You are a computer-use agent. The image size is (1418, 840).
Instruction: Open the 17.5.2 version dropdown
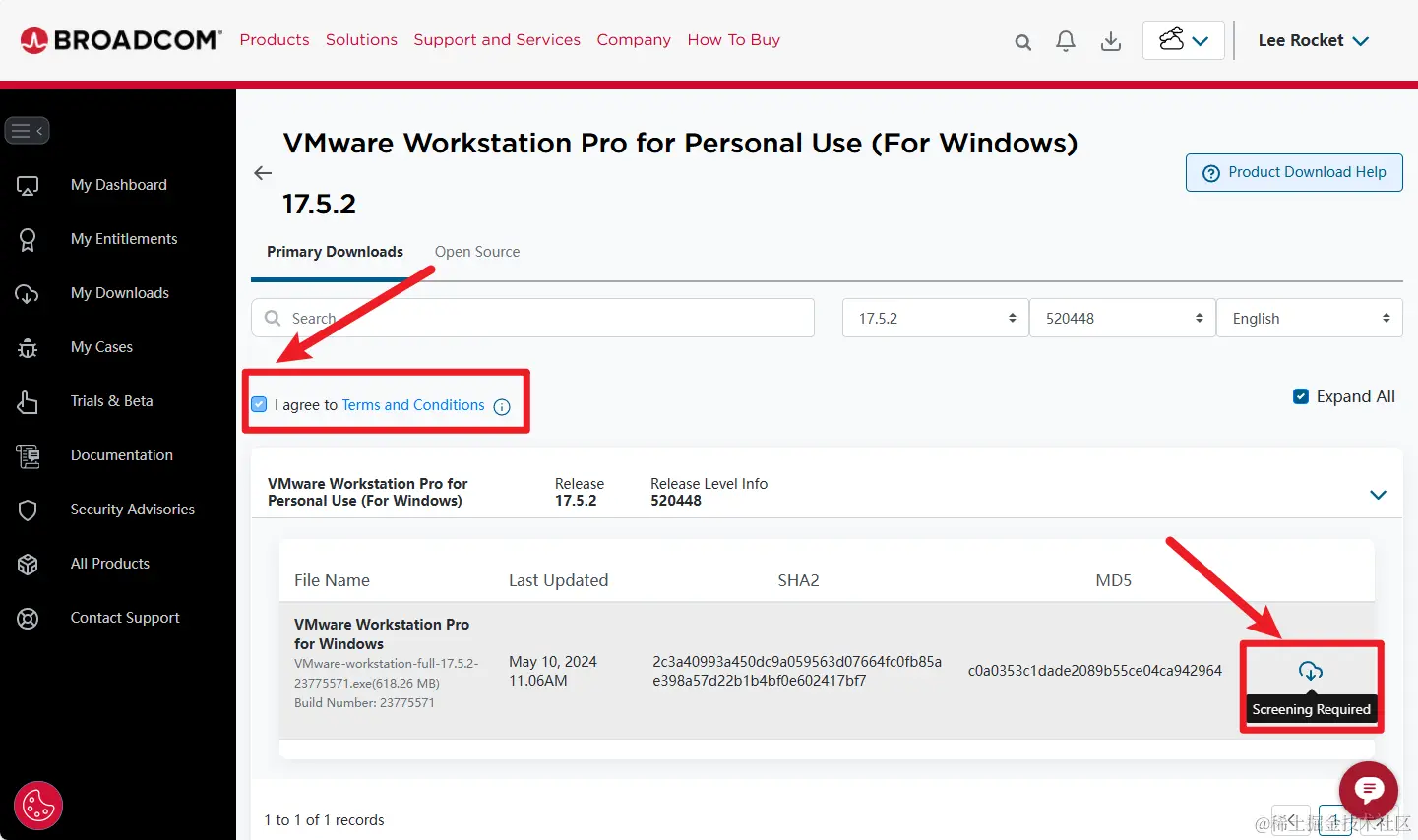click(936, 318)
